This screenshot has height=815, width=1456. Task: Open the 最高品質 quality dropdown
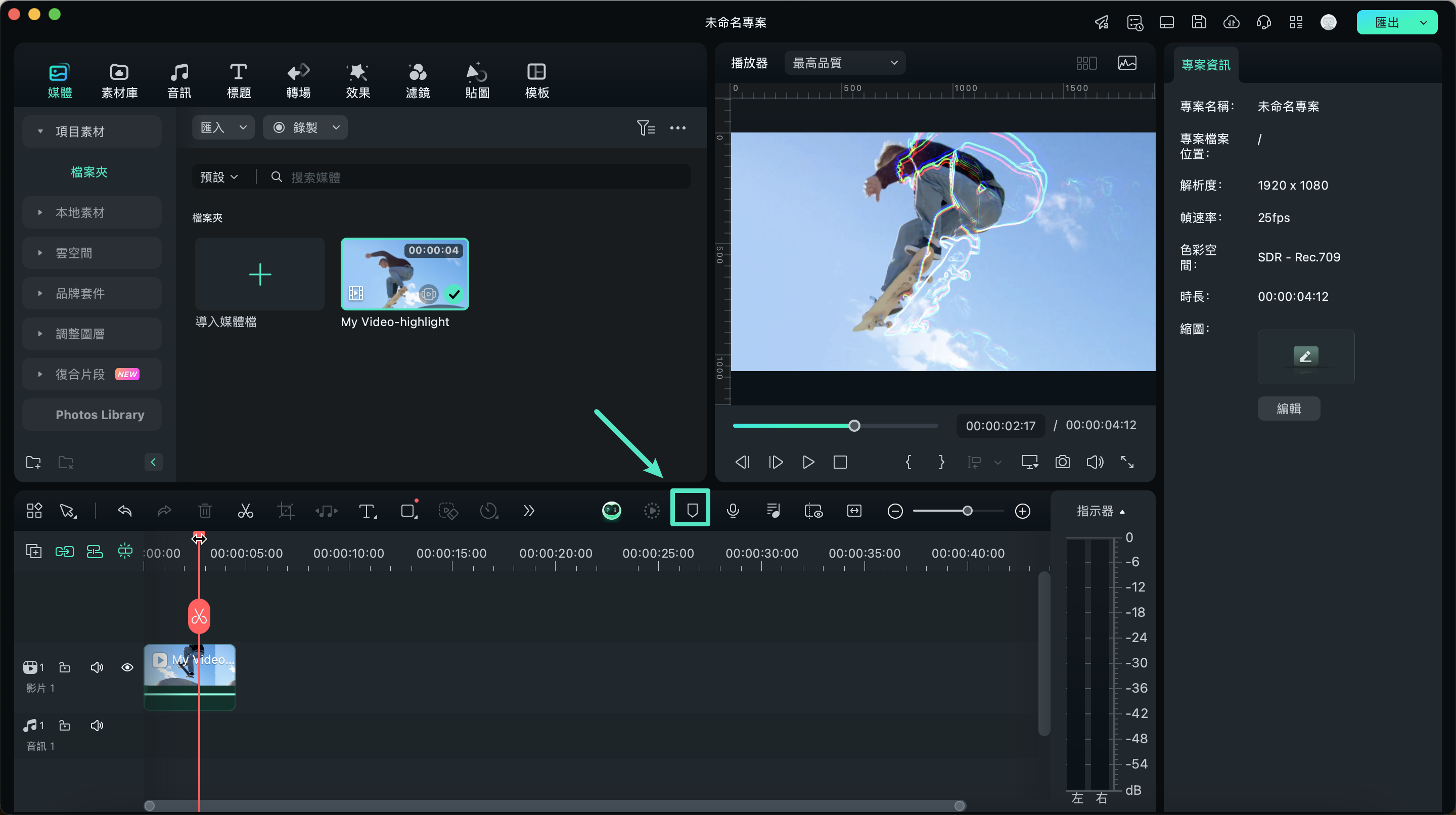pyautogui.click(x=844, y=63)
